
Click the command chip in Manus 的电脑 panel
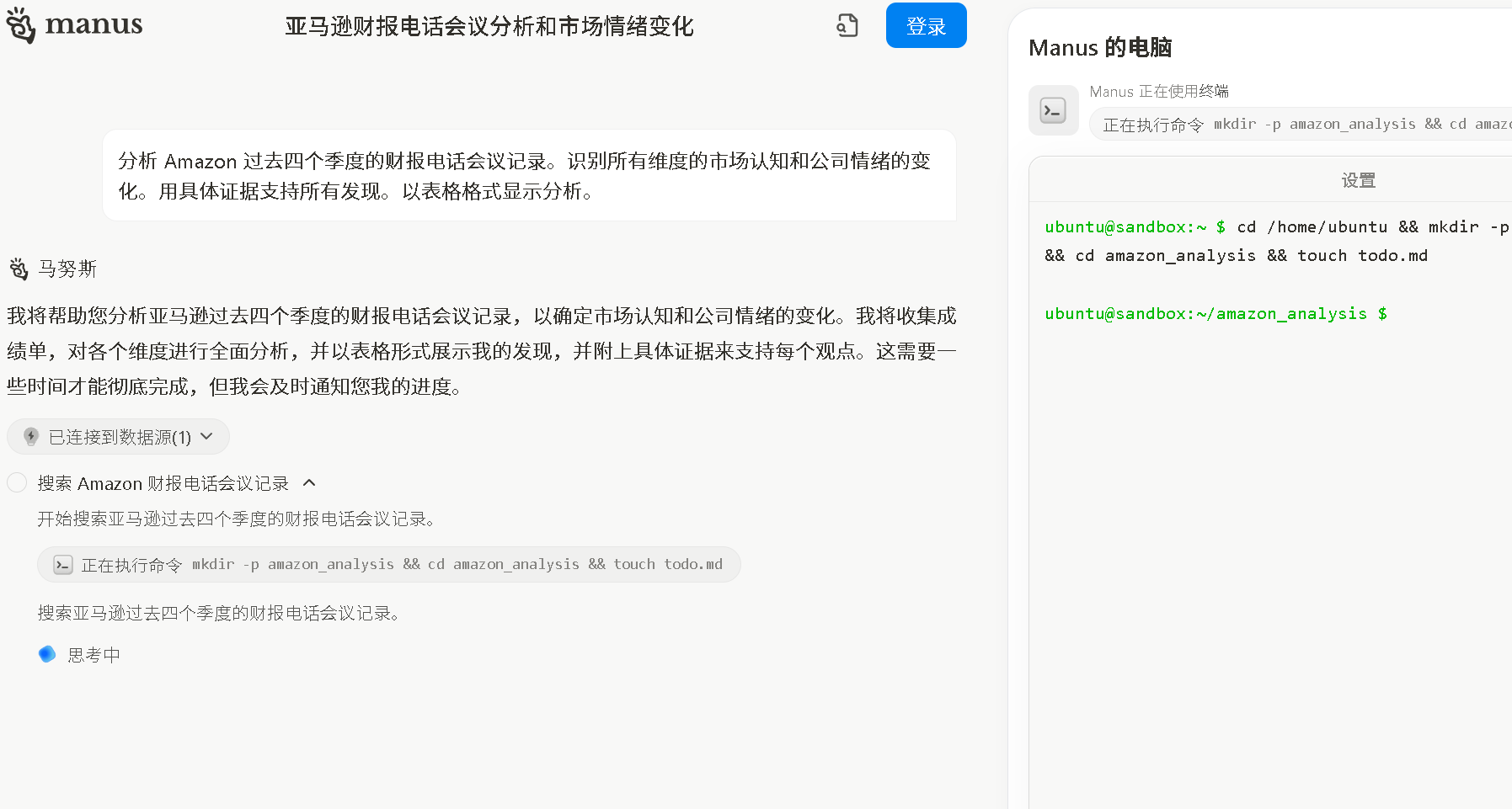tap(1301, 124)
